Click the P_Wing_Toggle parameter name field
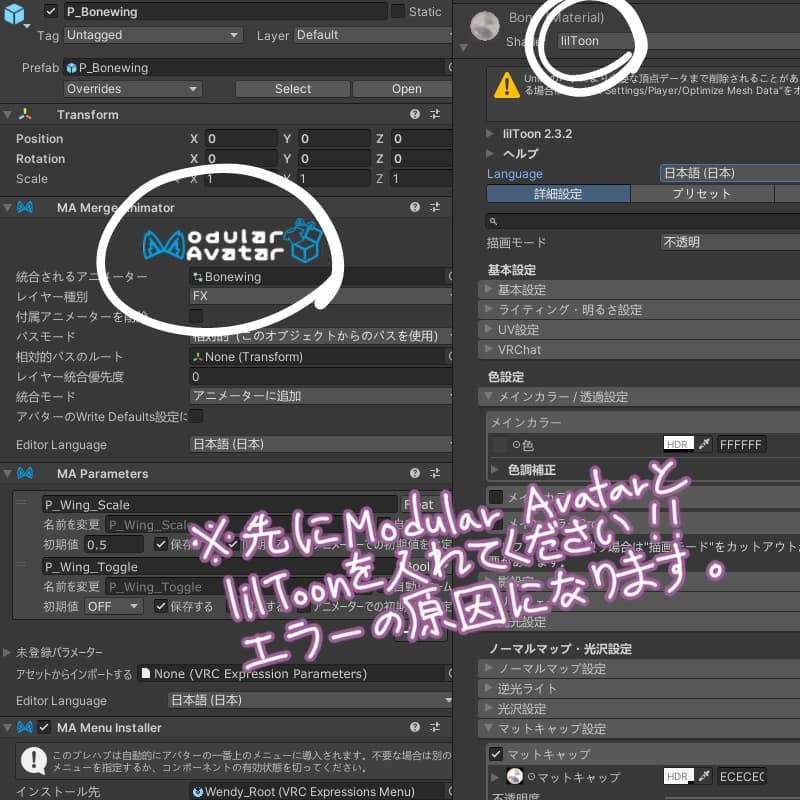The width and height of the screenshot is (800, 800). [220, 567]
